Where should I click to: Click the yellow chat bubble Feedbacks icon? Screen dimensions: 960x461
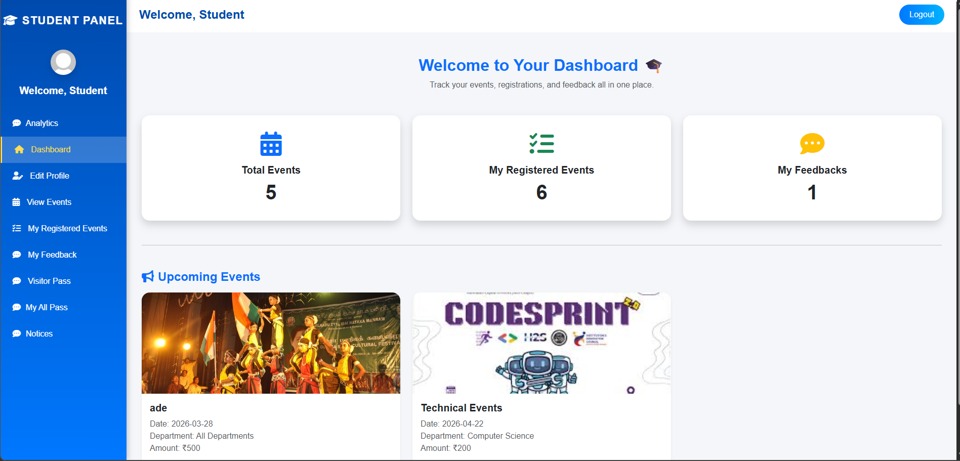[x=812, y=144]
